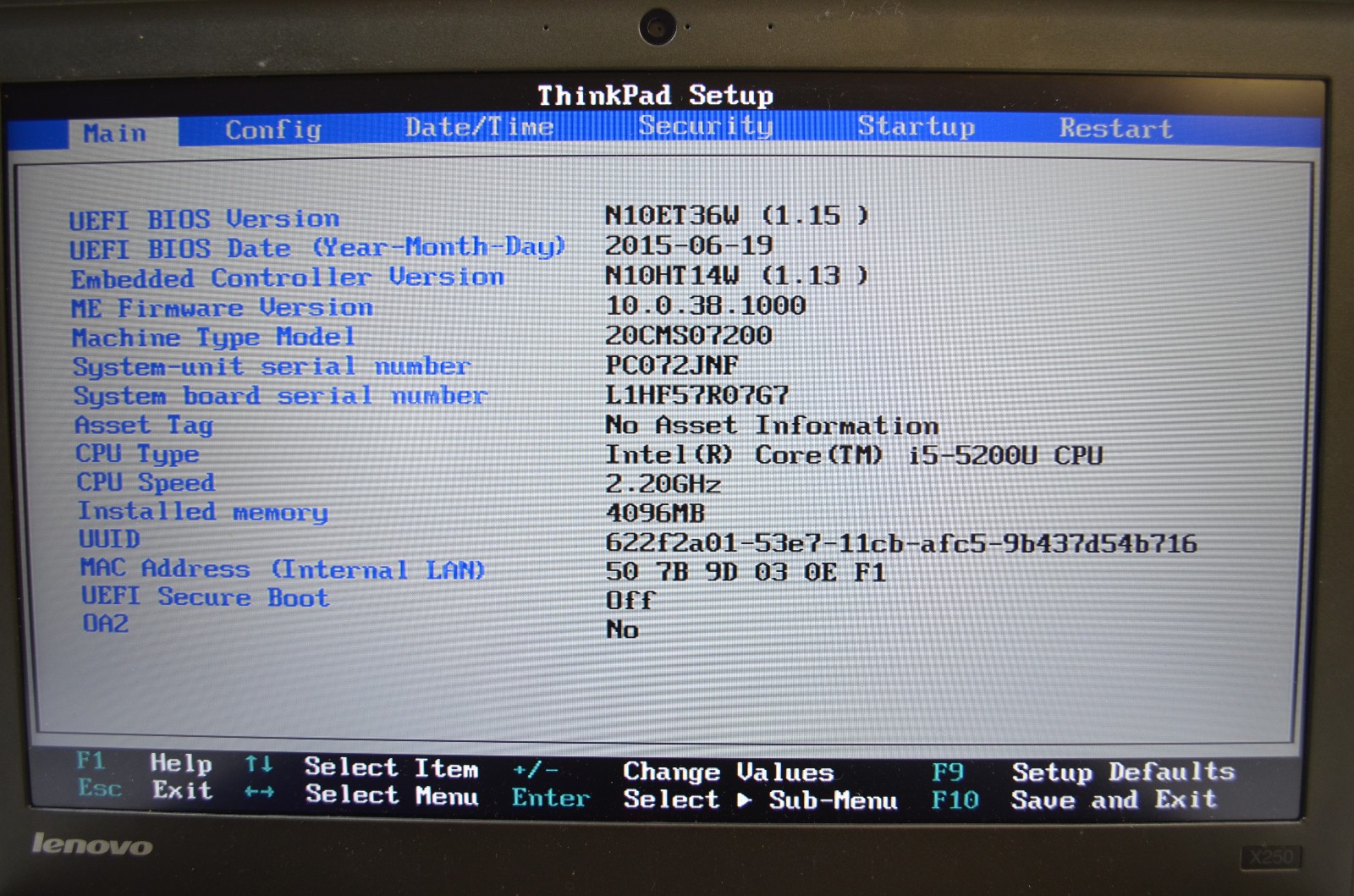The width and height of the screenshot is (1354, 896).
Task: Click the MAC address '50 7B 9D 03 0E F1'
Action: point(746,573)
